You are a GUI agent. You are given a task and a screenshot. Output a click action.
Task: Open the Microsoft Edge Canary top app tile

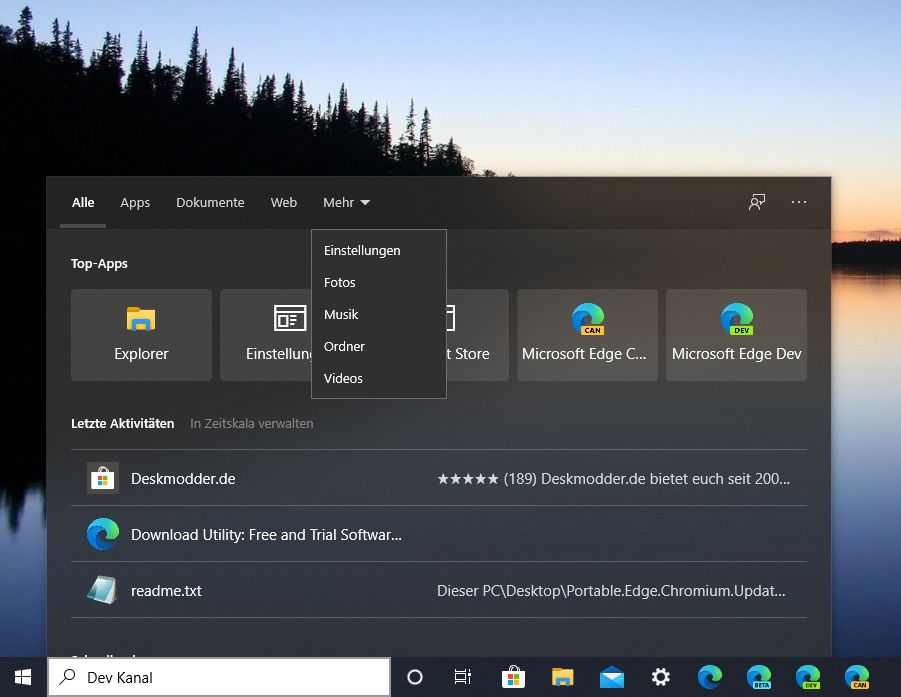pos(587,335)
